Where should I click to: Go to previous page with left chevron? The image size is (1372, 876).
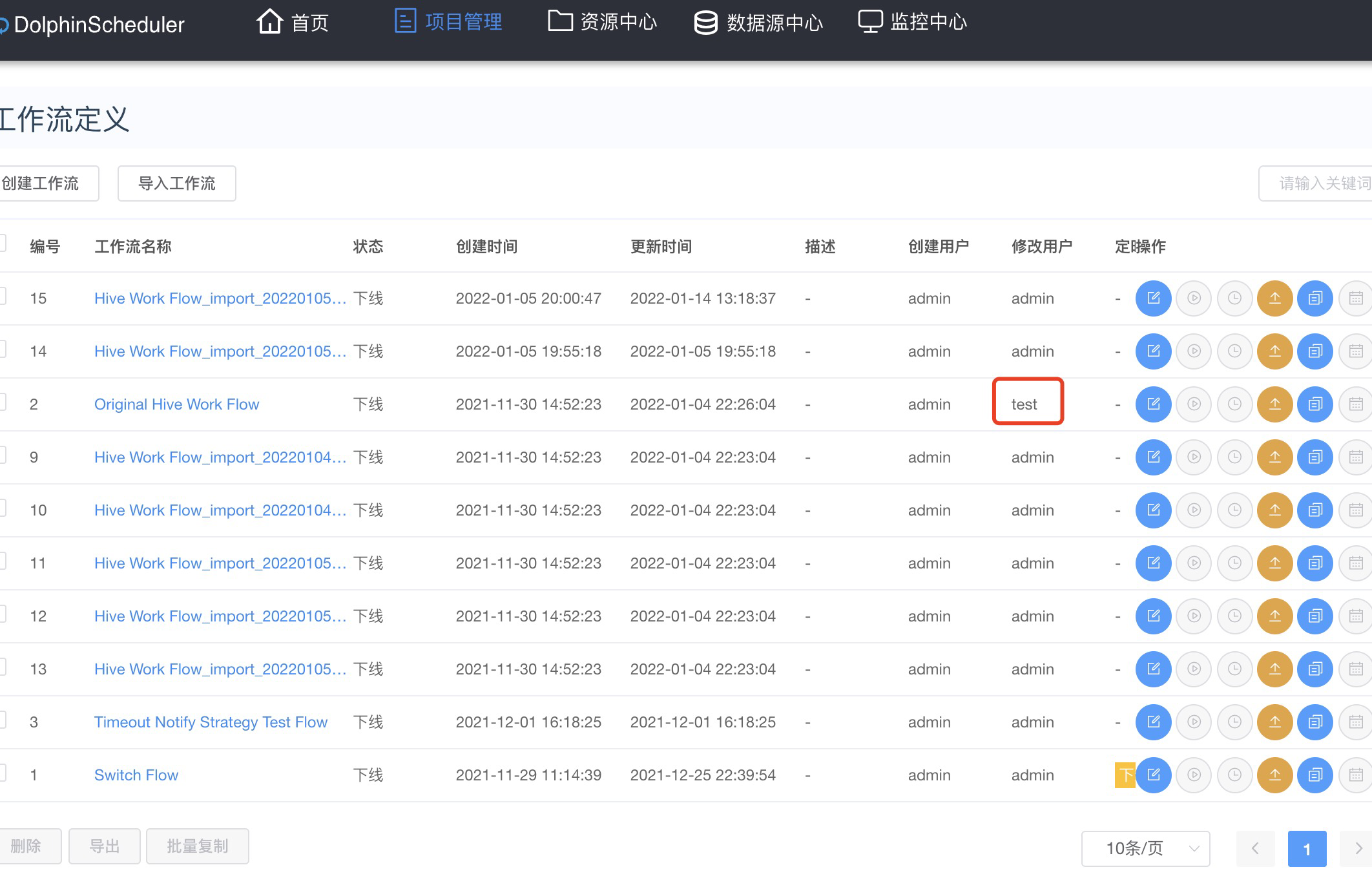click(x=1255, y=848)
